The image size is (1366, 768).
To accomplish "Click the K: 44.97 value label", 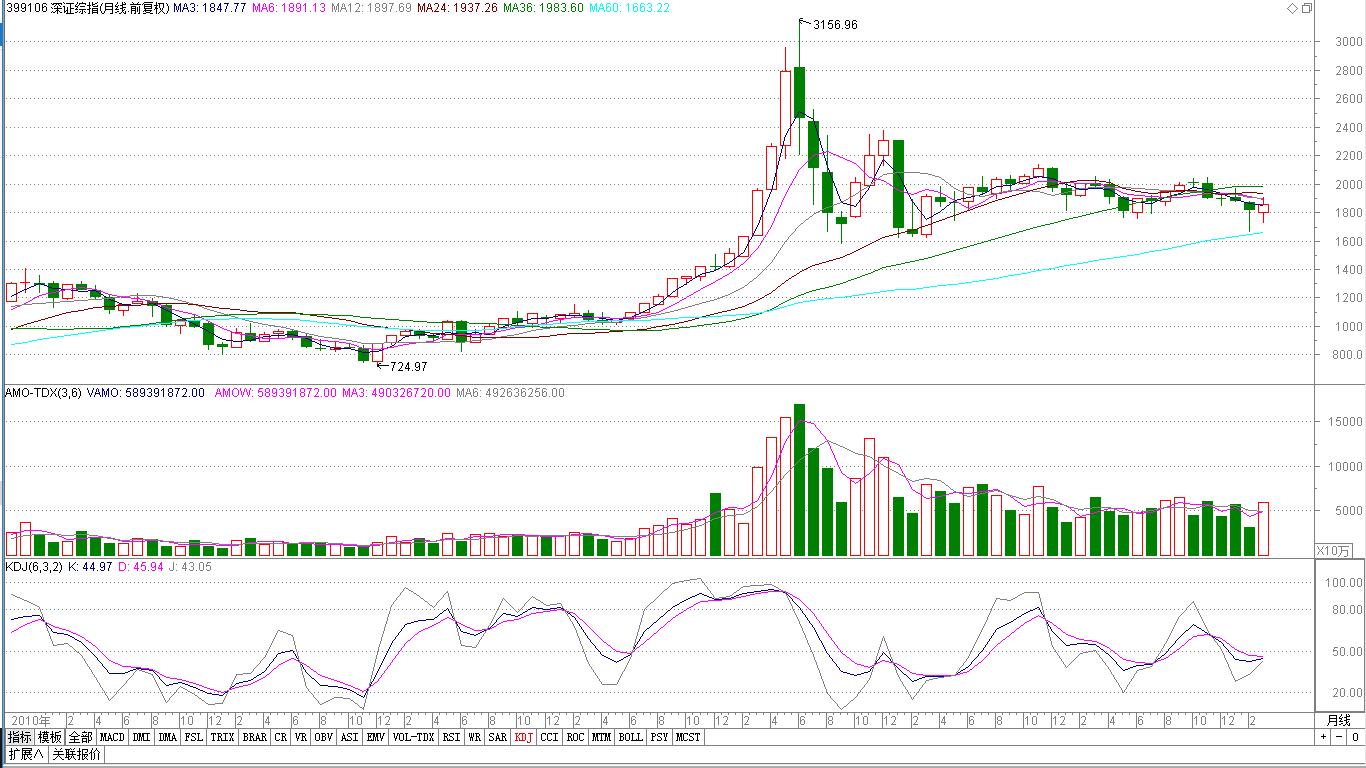I will coord(90,567).
